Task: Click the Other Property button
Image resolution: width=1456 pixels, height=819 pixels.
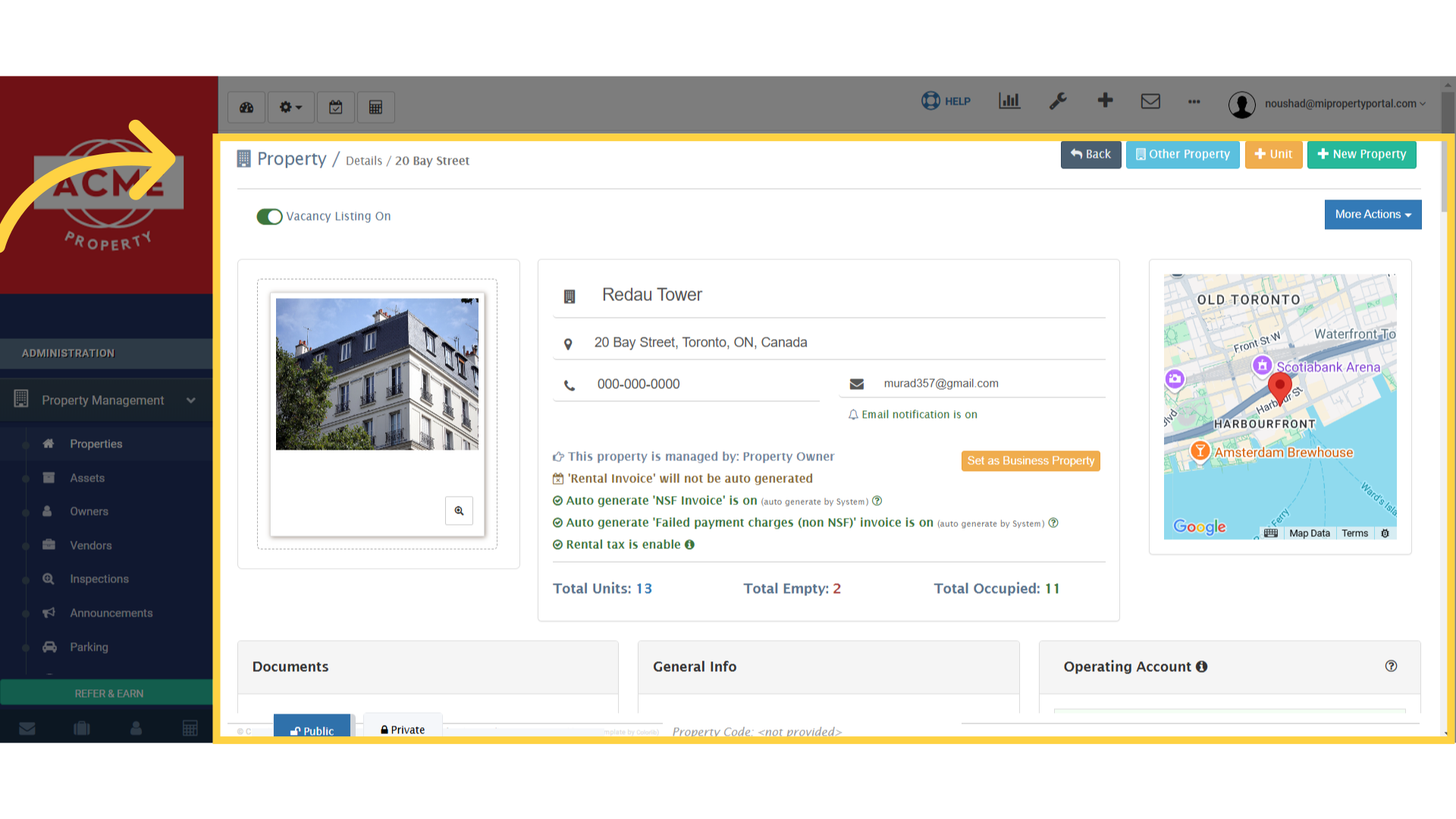Action: coord(1182,155)
